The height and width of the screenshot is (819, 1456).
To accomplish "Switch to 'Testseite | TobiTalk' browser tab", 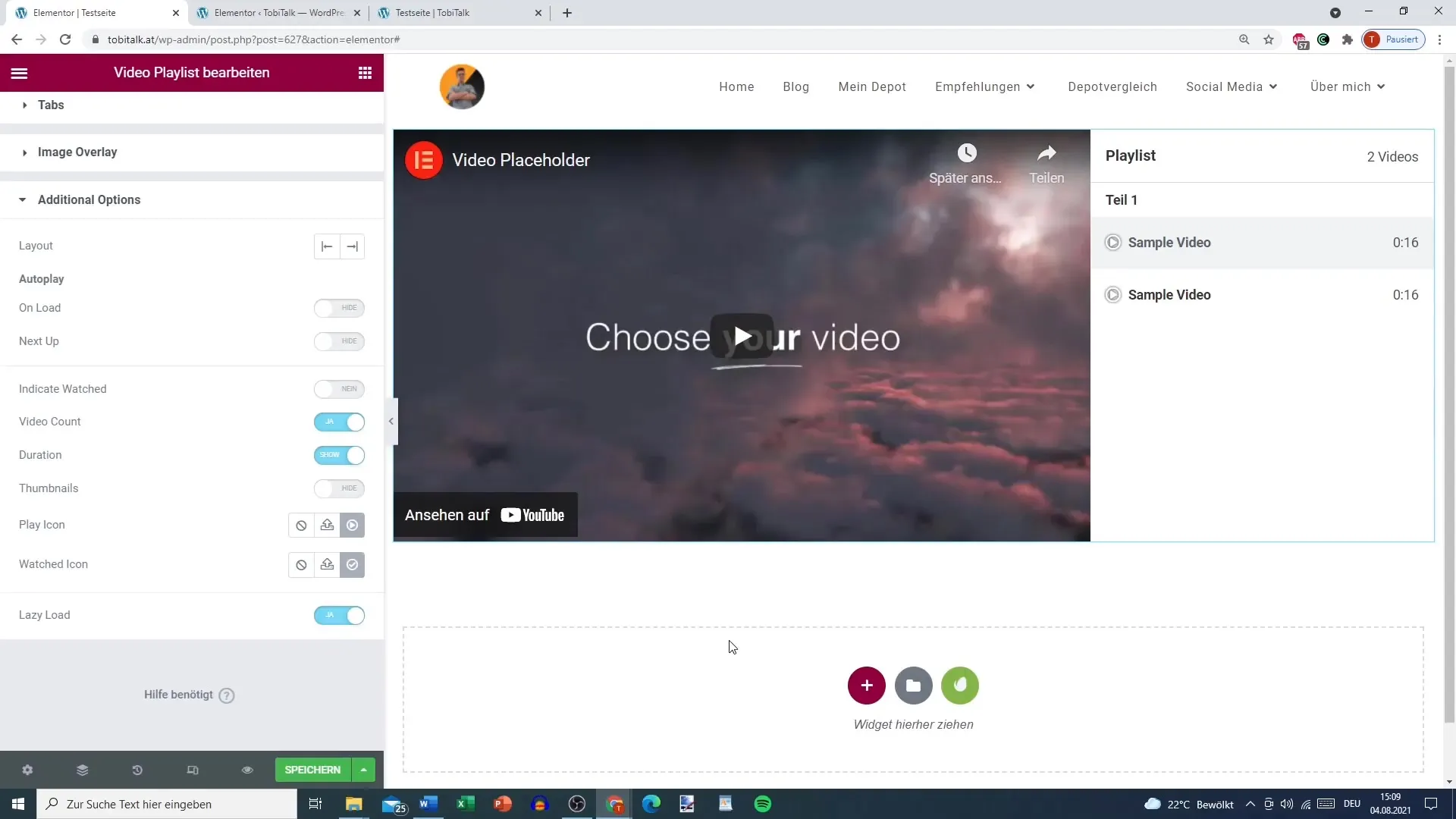I will click(x=460, y=13).
